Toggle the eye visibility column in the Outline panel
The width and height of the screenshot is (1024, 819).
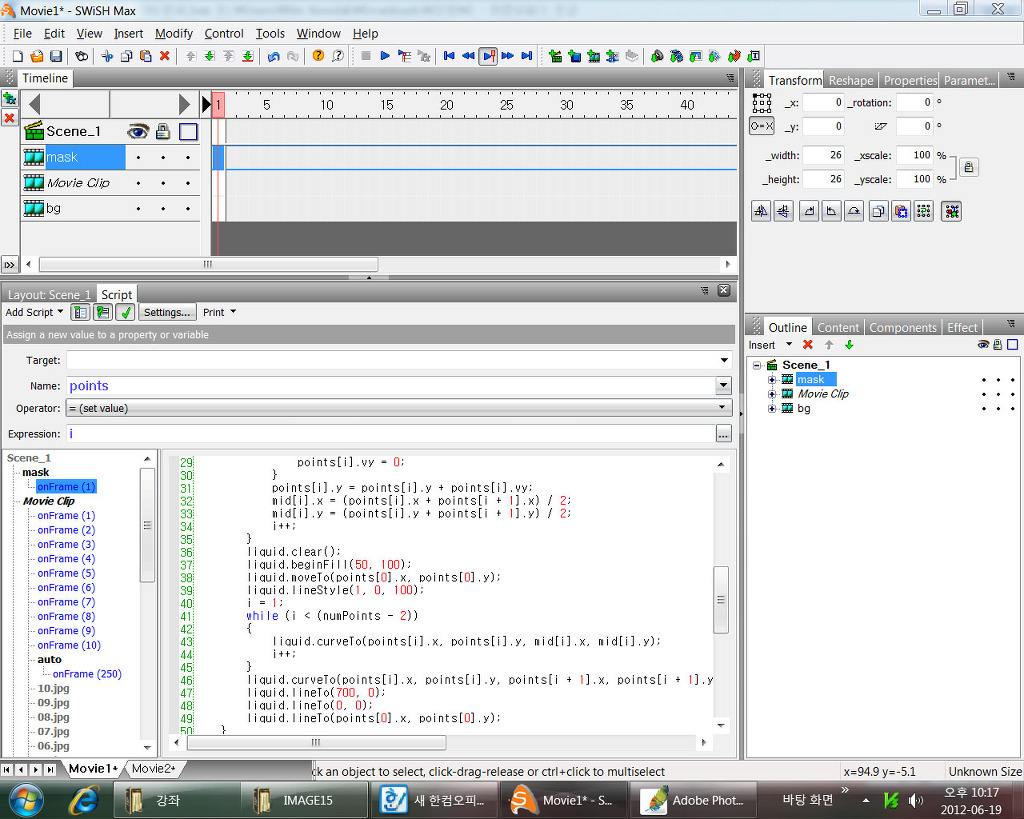pos(983,345)
